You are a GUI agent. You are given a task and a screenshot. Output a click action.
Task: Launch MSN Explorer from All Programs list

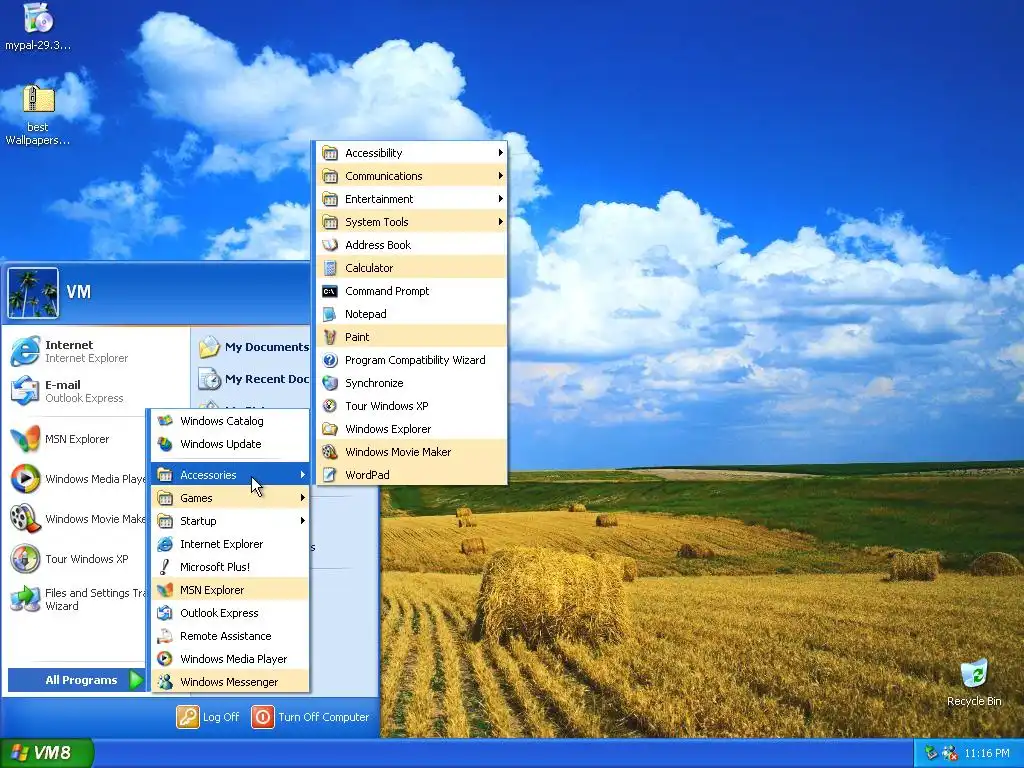[x=230, y=590]
